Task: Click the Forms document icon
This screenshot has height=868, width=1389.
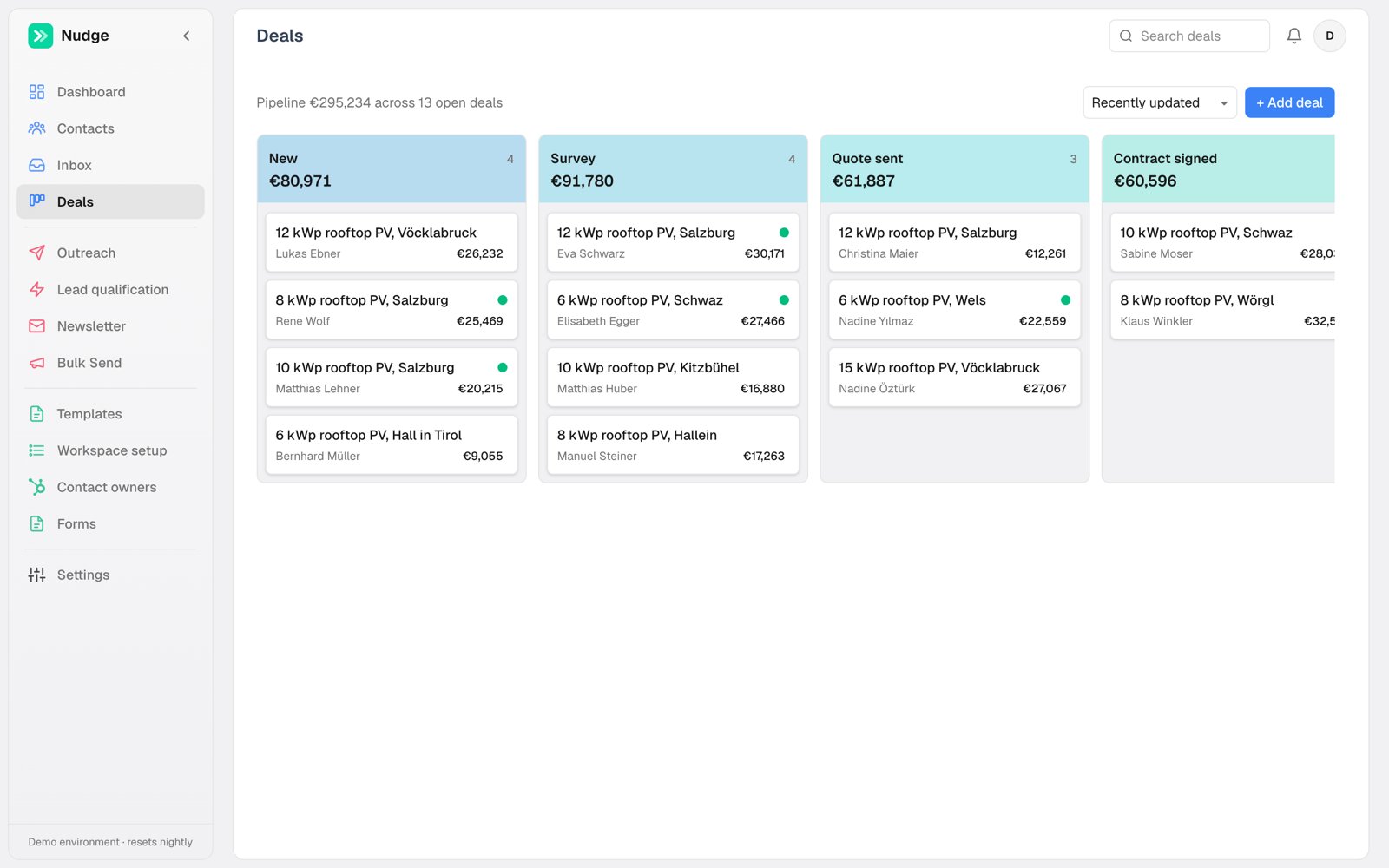Action: 36,523
